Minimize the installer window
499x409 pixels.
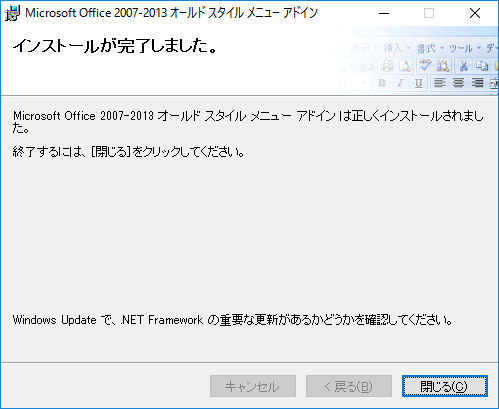[384, 13]
